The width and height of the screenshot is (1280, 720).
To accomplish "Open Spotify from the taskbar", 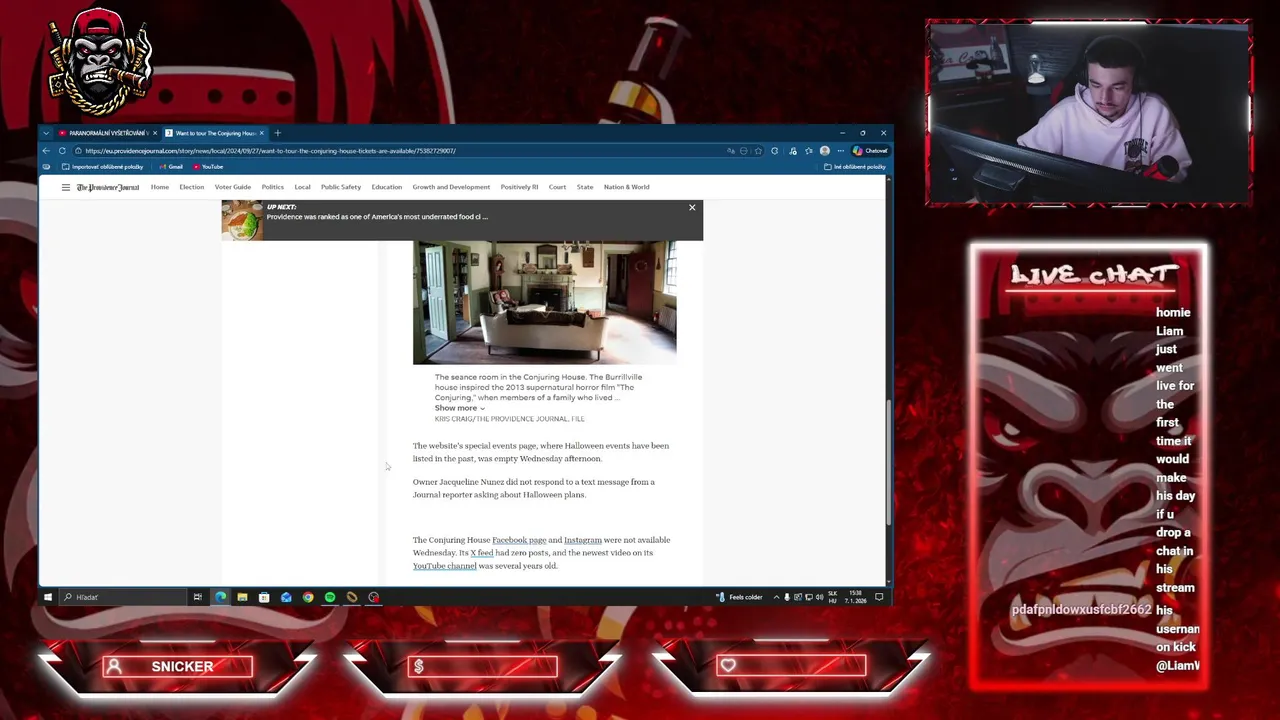I will coord(330,597).
